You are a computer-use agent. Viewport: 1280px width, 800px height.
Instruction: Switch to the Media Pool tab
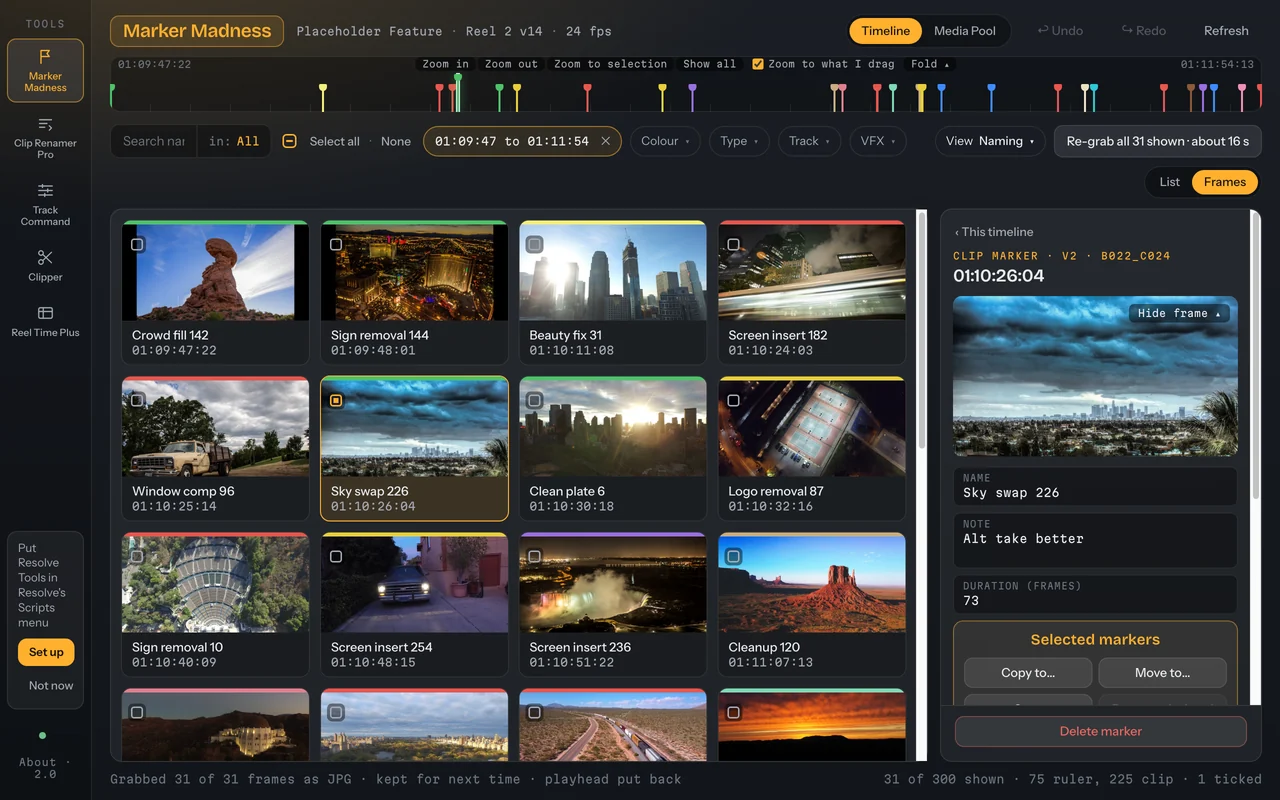[x=965, y=31]
